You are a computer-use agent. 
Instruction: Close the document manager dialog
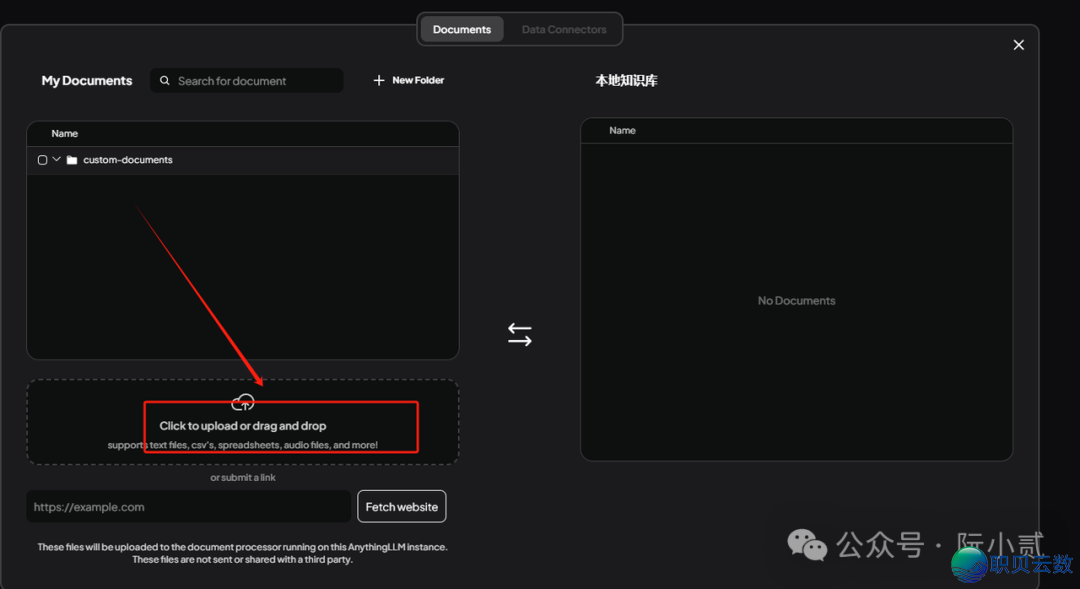(1018, 45)
